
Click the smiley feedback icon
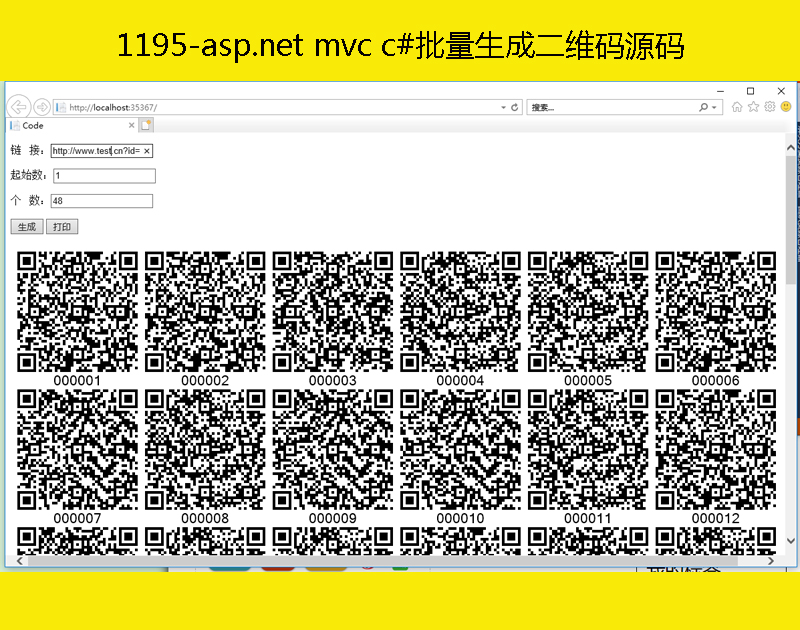click(x=786, y=107)
